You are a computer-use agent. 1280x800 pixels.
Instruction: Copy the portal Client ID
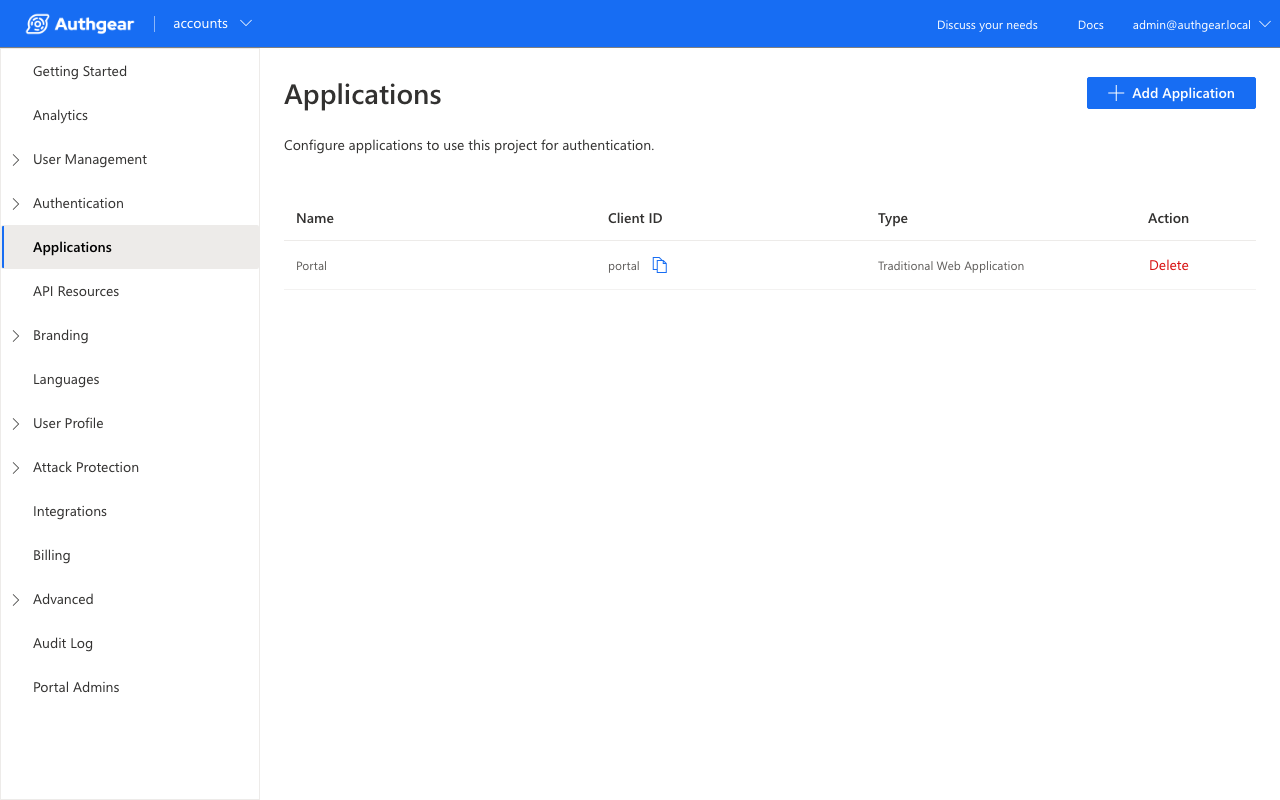click(660, 265)
